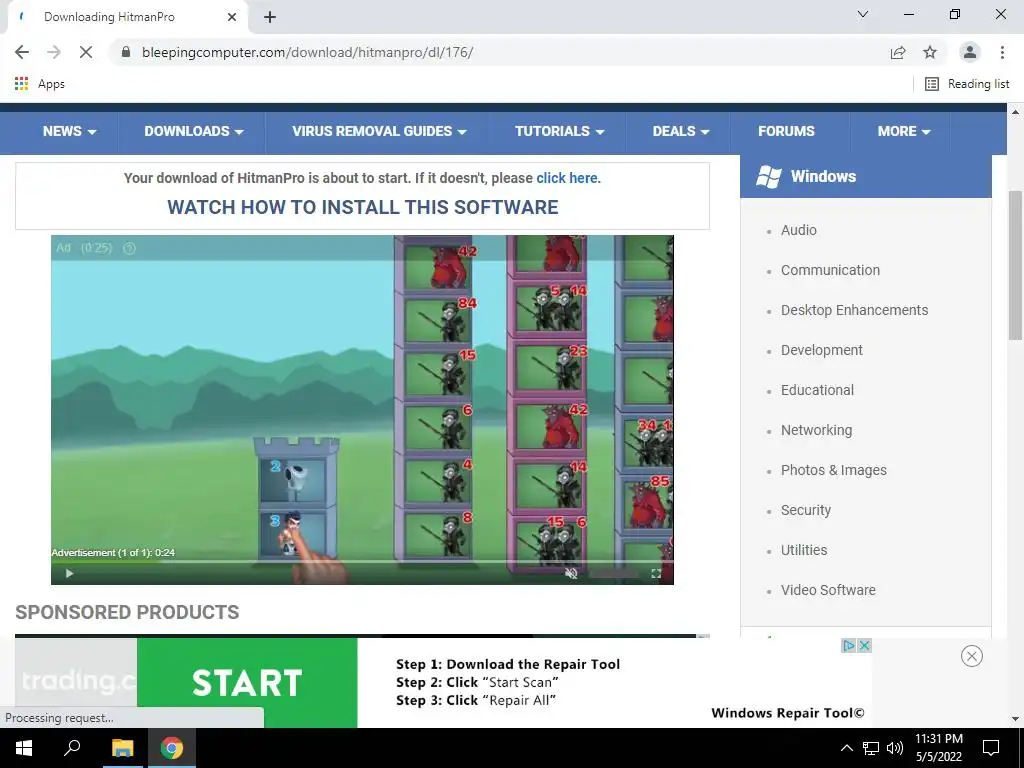Image resolution: width=1024 pixels, height=768 pixels.
Task: Share this page icon in address bar
Action: (898, 52)
